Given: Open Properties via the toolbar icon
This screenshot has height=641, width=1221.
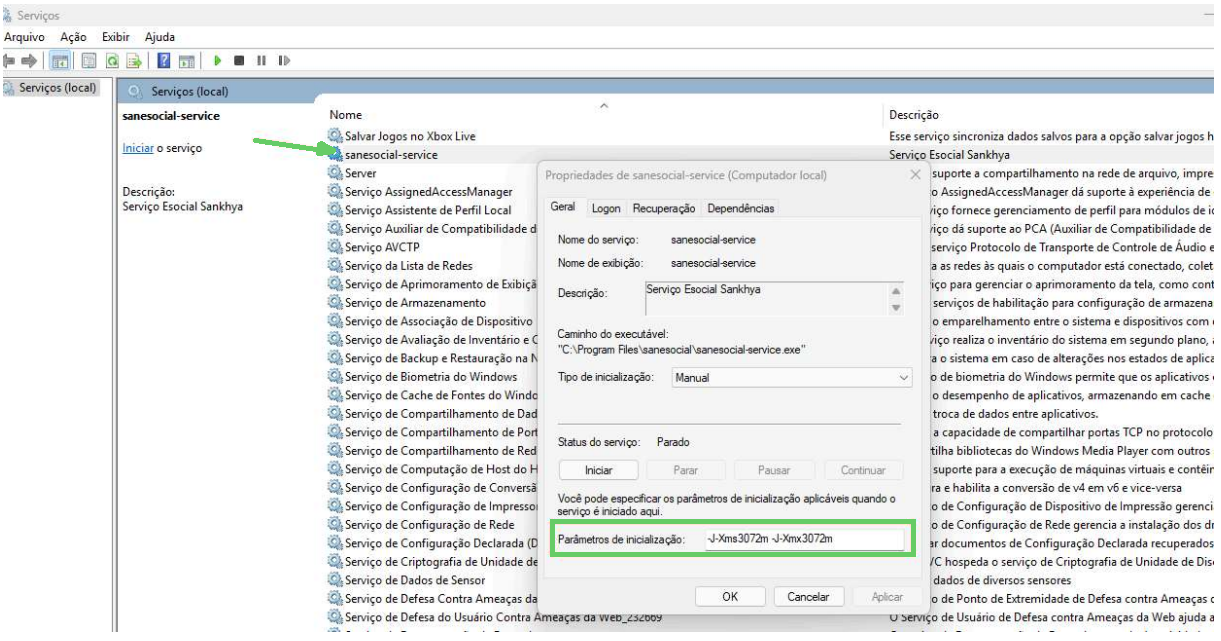Looking at the screenshot, I should tap(88, 61).
